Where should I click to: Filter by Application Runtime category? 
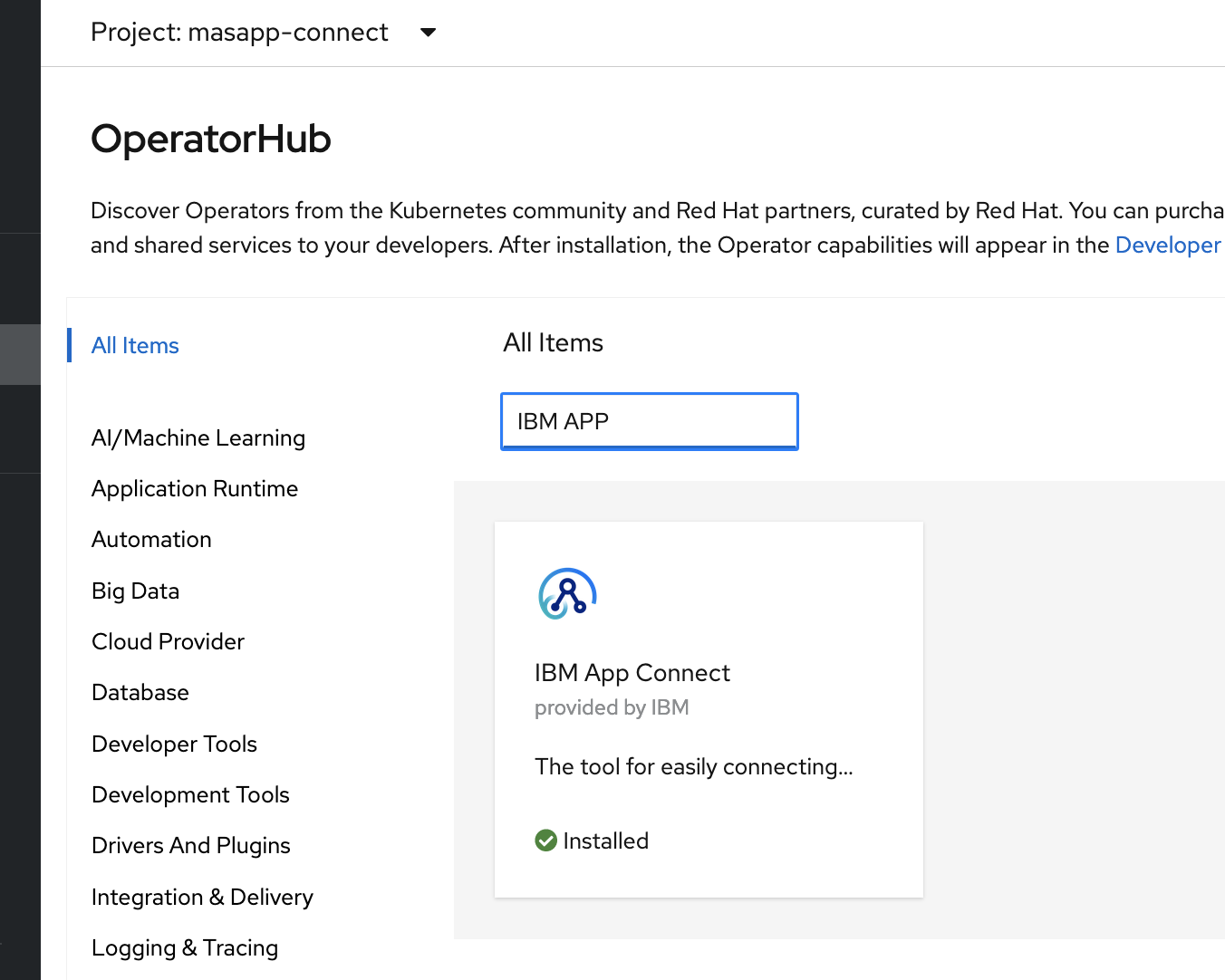(x=195, y=489)
